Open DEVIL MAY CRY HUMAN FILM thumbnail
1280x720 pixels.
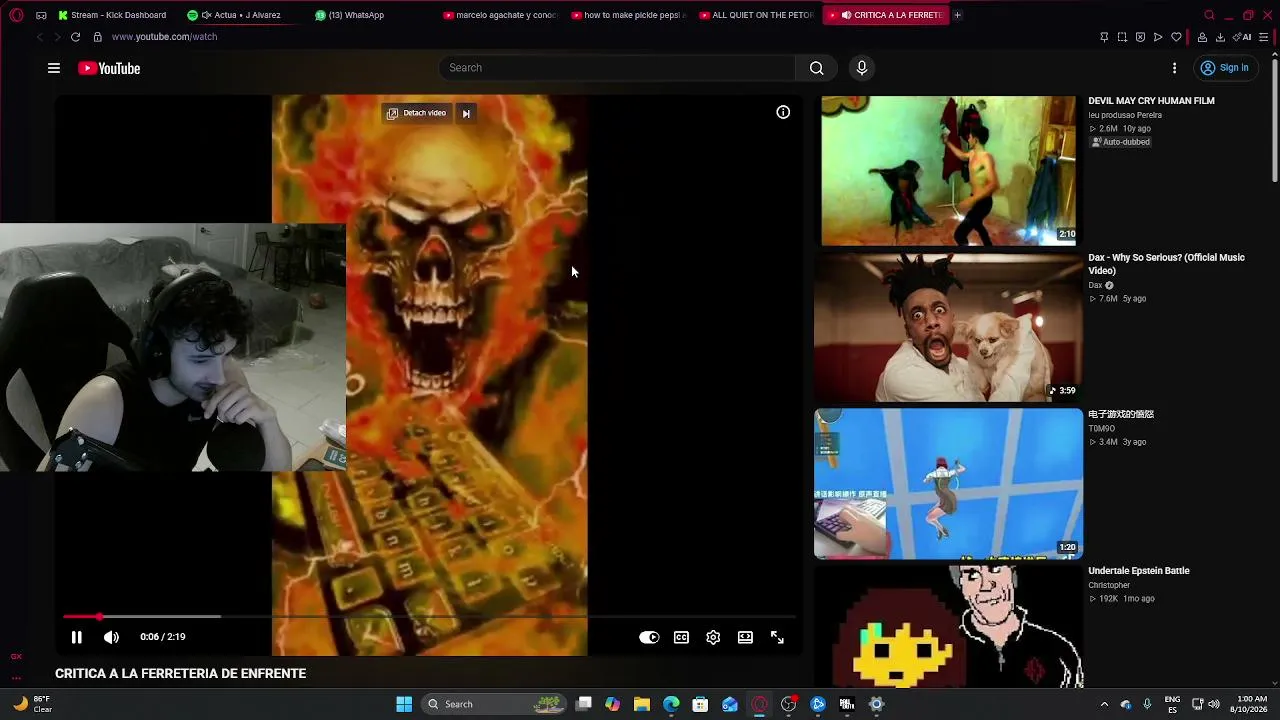(948, 171)
